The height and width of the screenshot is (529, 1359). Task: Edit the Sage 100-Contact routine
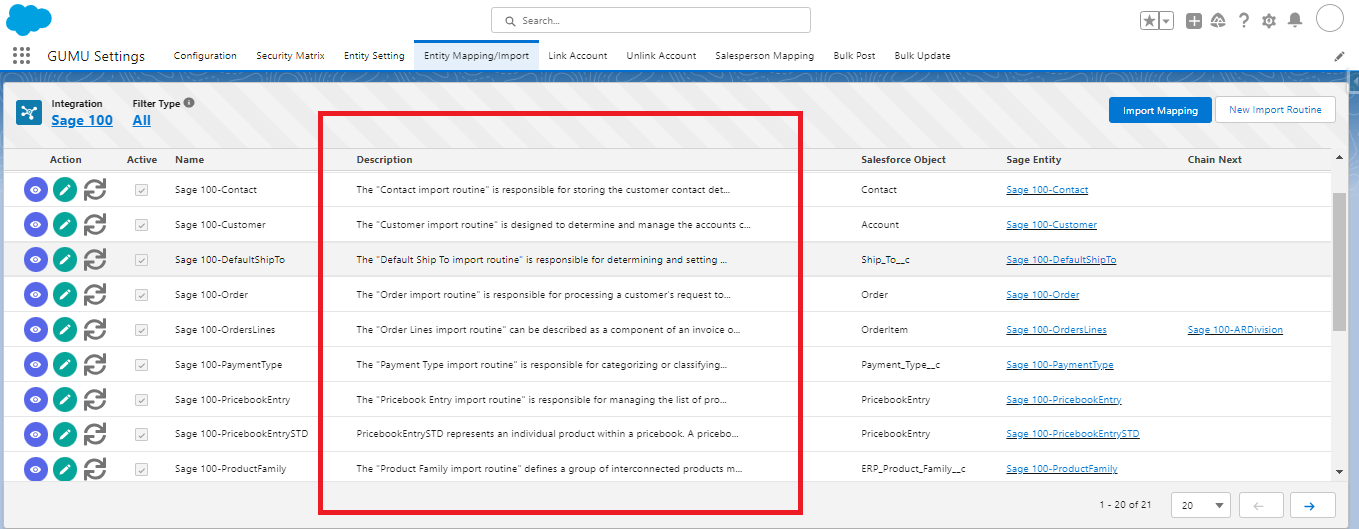tap(65, 190)
